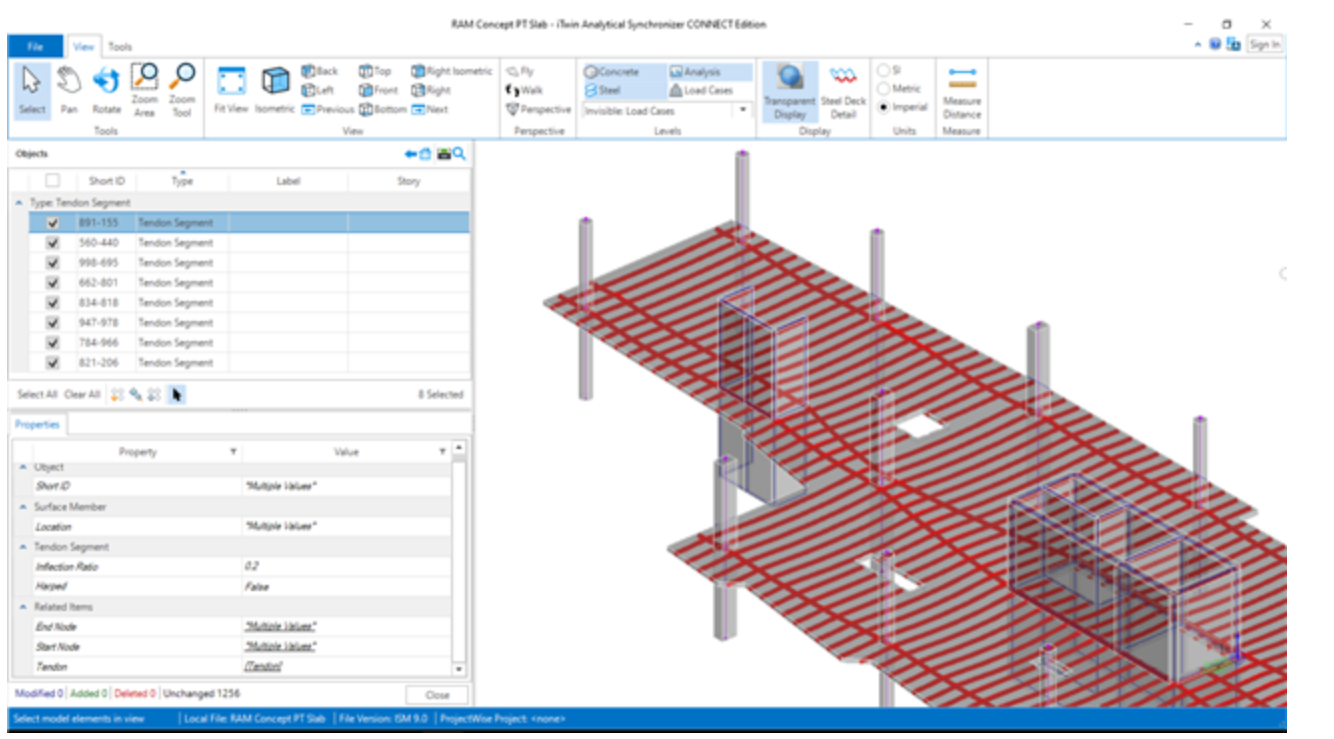Open the Tendon link value
Screen dimensions: 1334x739
point(263,667)
